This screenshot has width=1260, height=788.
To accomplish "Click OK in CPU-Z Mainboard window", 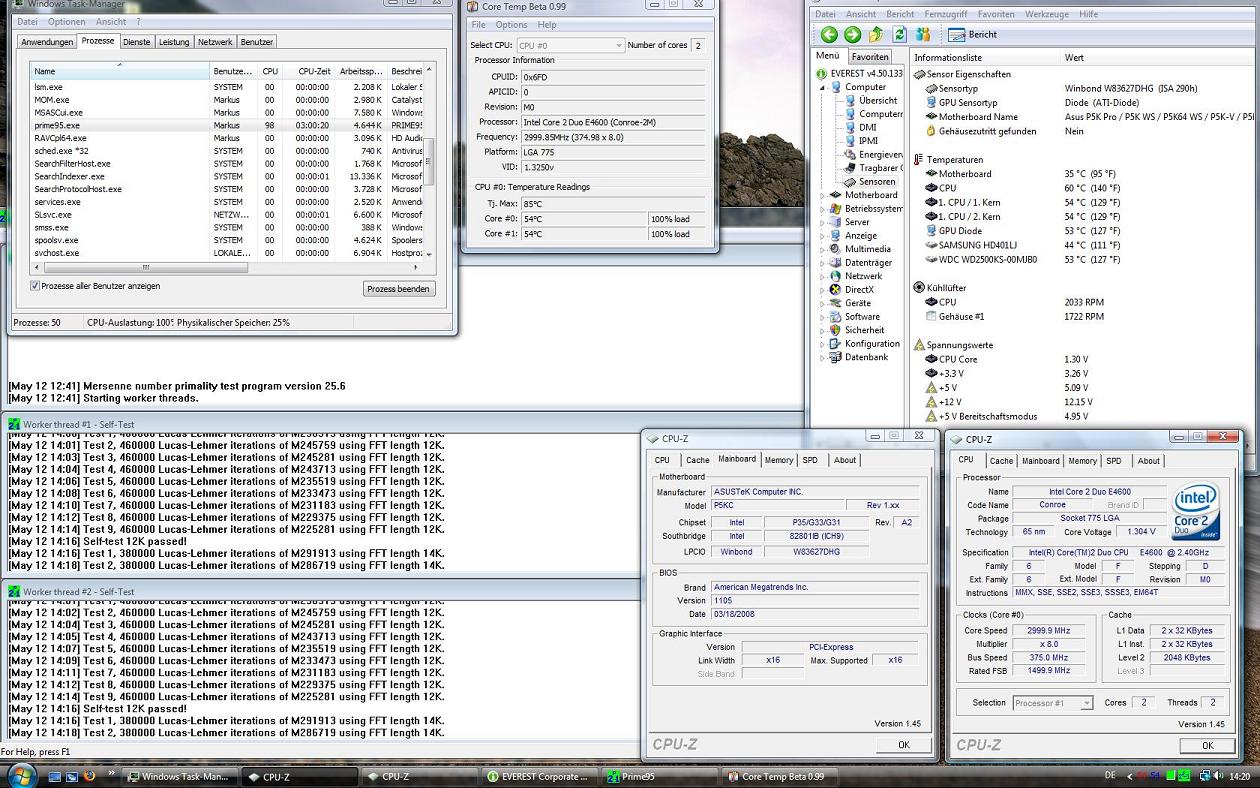I will [x=903, y=745].
